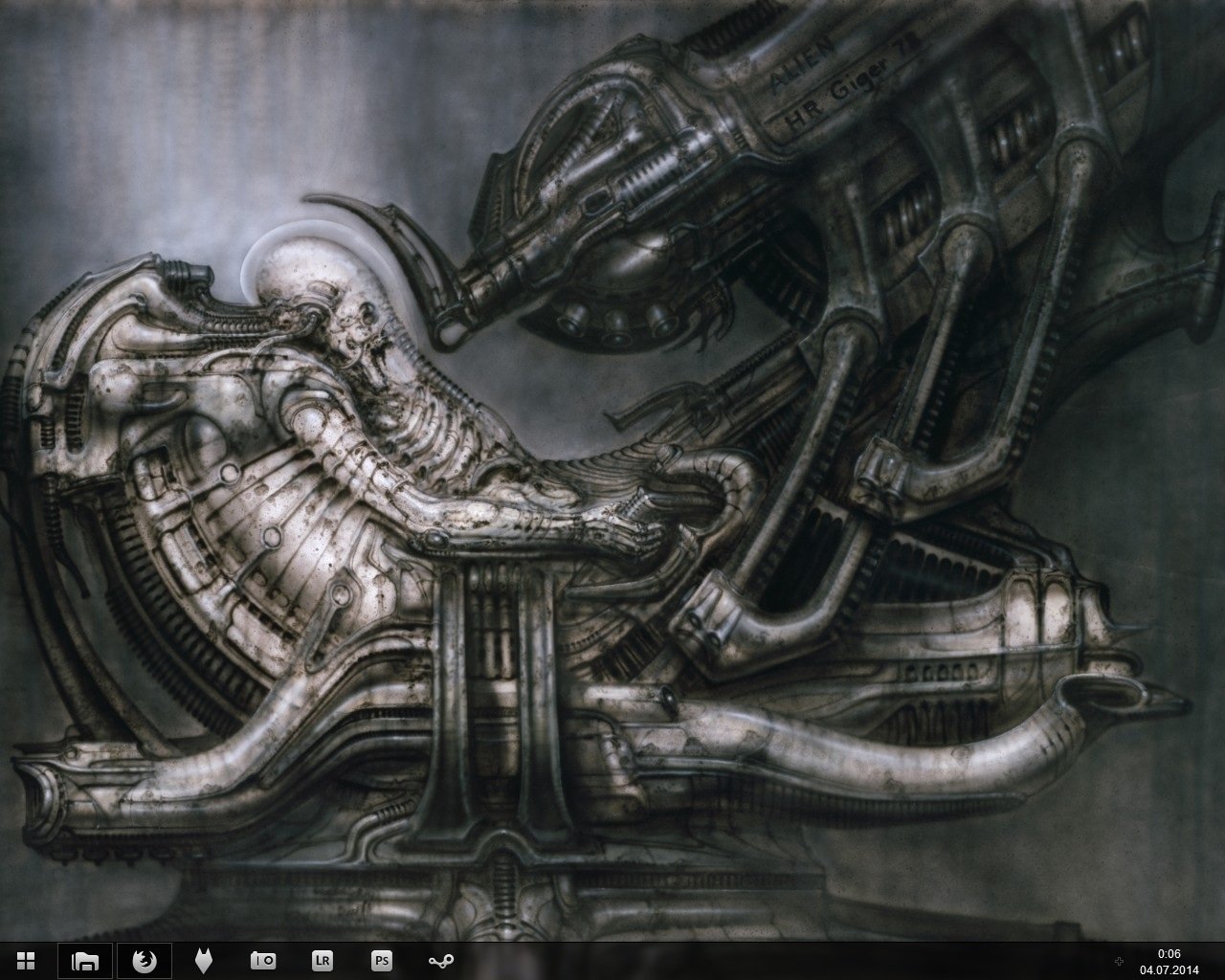Switch to Firefox on the taskbar
Image resolution: width=1225 pixels, height=980 pixels.
(x=144, y=960)
